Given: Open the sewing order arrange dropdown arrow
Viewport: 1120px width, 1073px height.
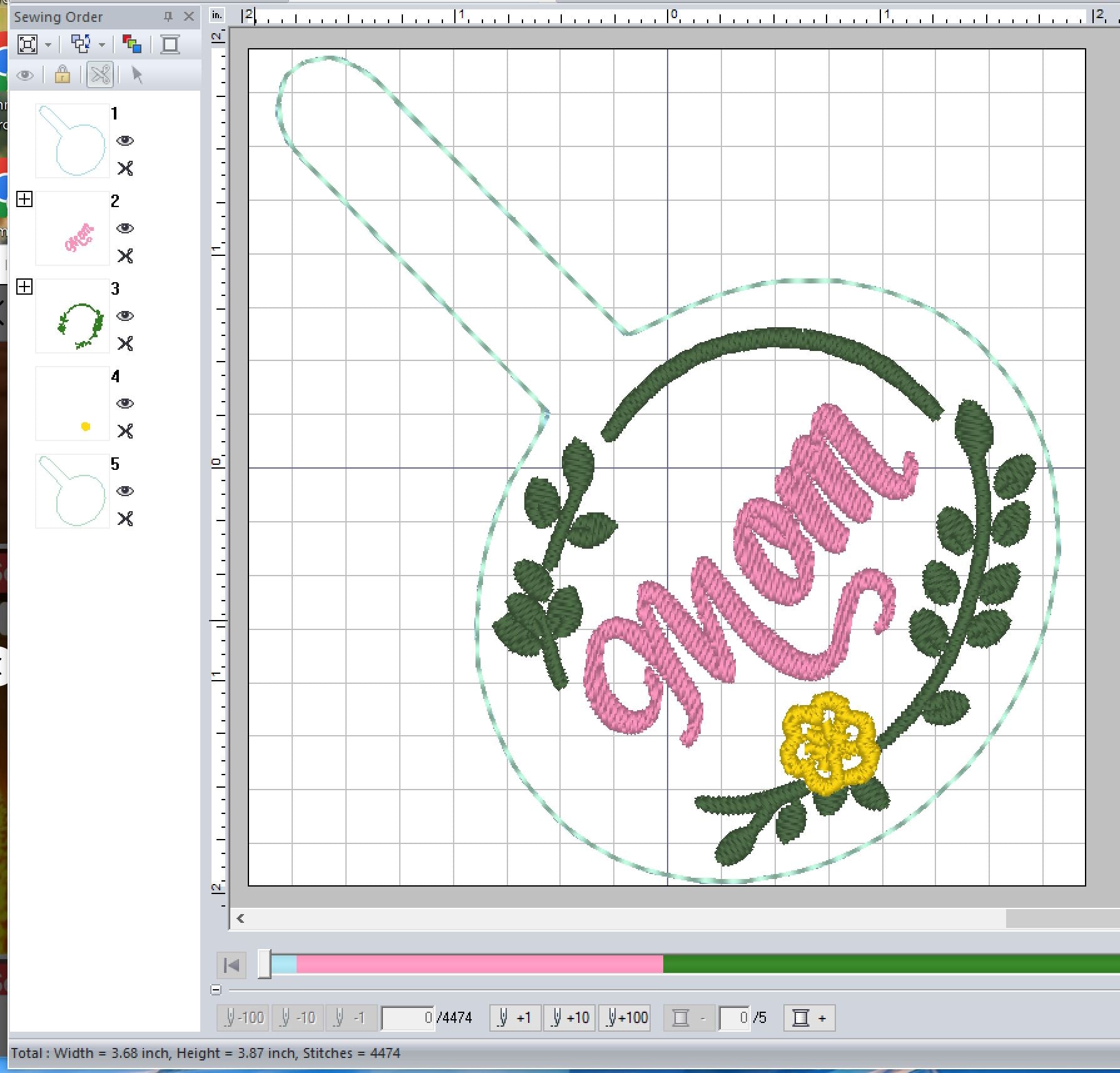Looking at the screenshot, I should [x=102, y=44].
